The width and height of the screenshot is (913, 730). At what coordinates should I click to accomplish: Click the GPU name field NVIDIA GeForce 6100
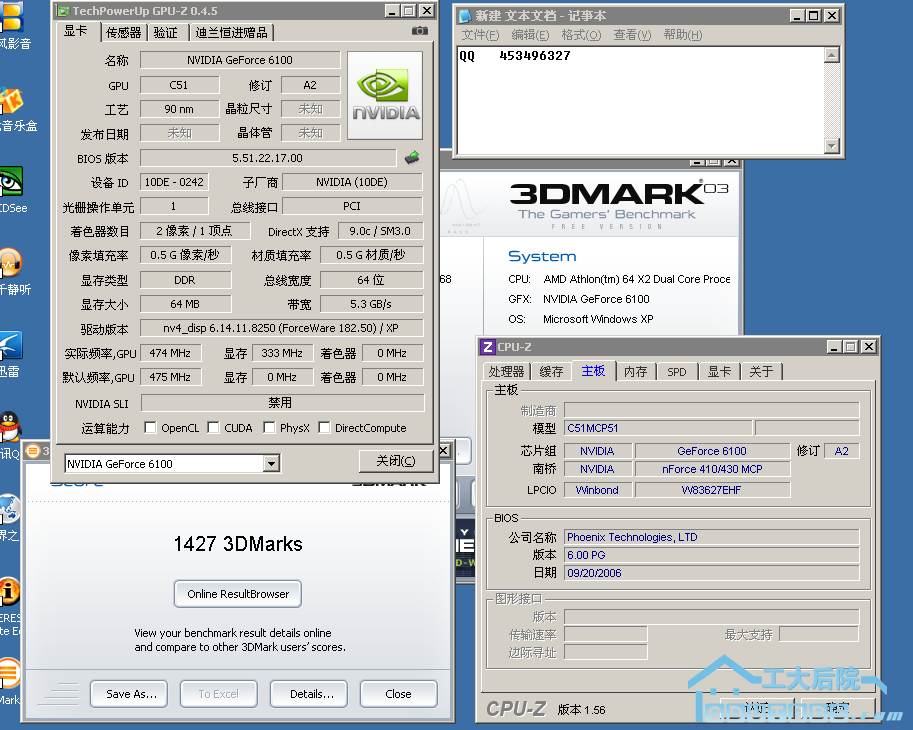coord(240,60)
